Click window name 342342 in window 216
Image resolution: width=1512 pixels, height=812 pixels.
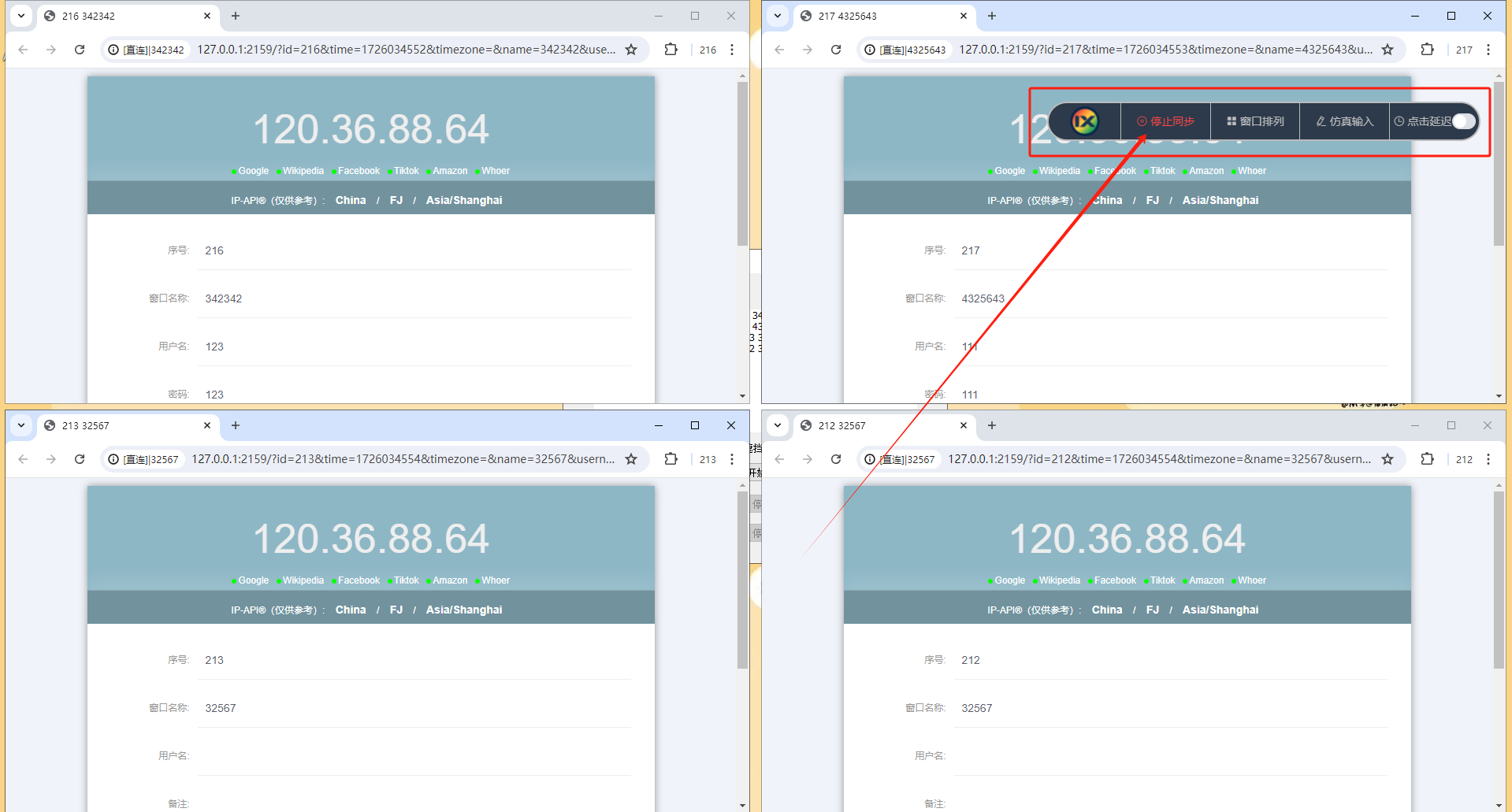(224, 298)
